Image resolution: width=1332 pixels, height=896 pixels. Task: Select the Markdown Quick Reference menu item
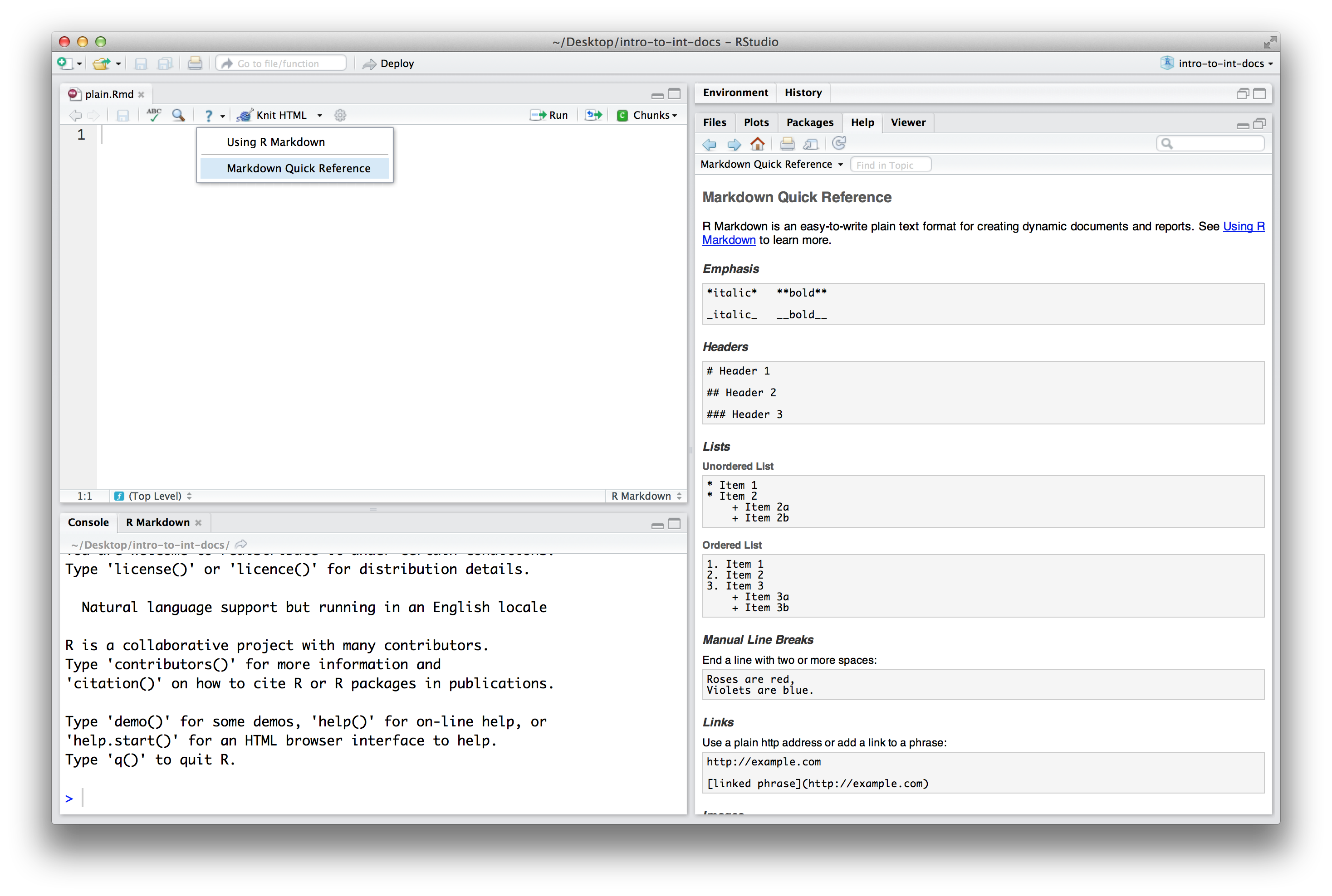click(298, 168)
